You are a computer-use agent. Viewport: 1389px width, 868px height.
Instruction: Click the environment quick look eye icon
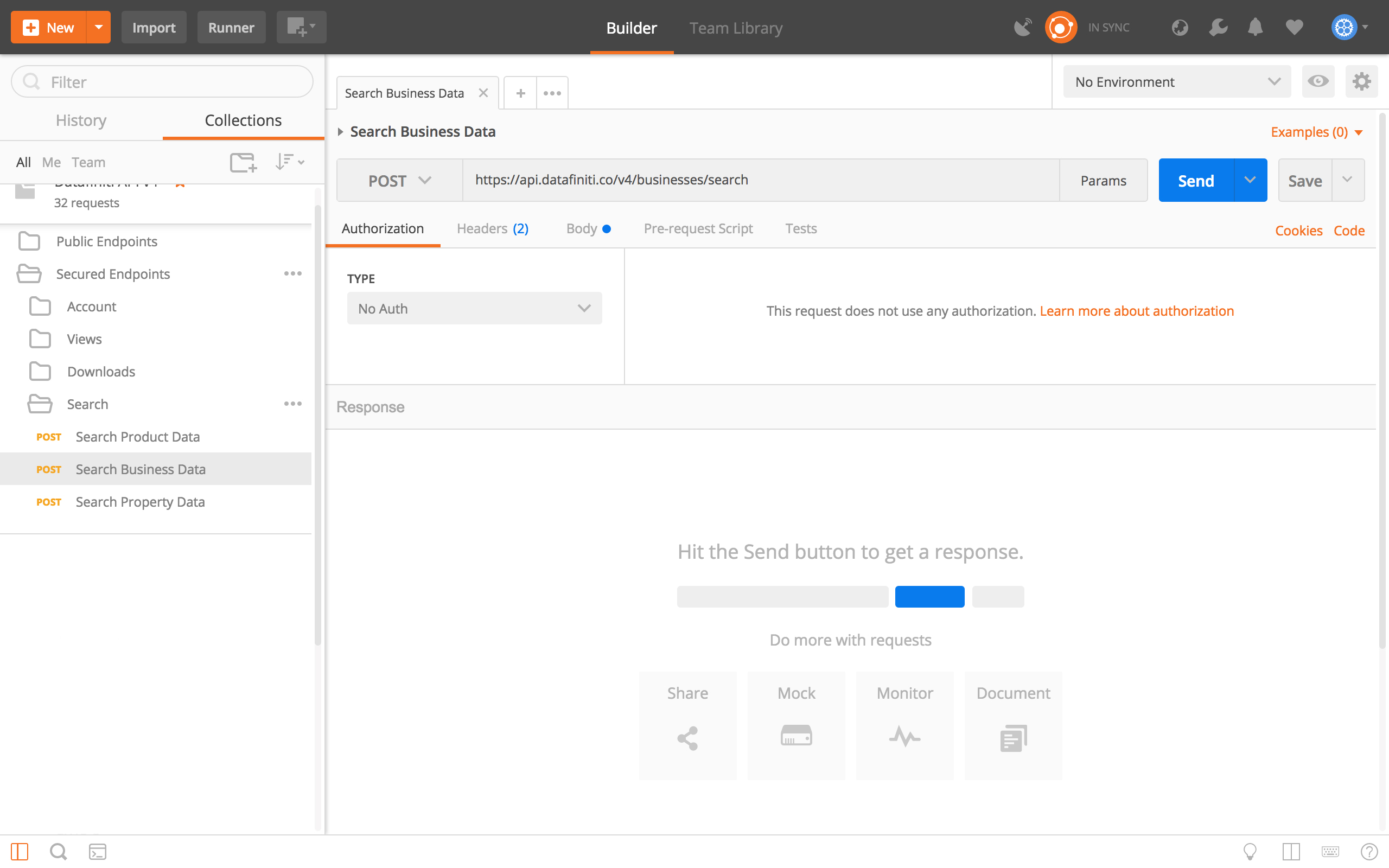pyautogui.click(x=1318, y=81)
